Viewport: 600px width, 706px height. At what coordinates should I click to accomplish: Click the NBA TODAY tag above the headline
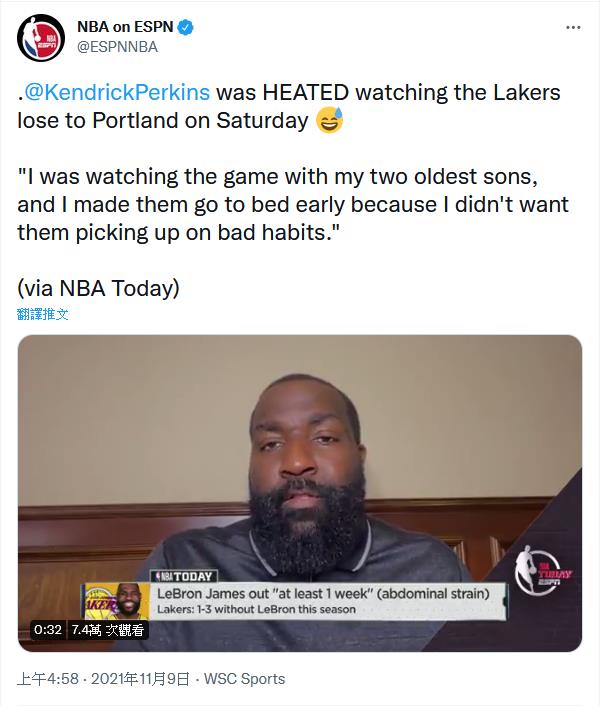pos(183,576)
